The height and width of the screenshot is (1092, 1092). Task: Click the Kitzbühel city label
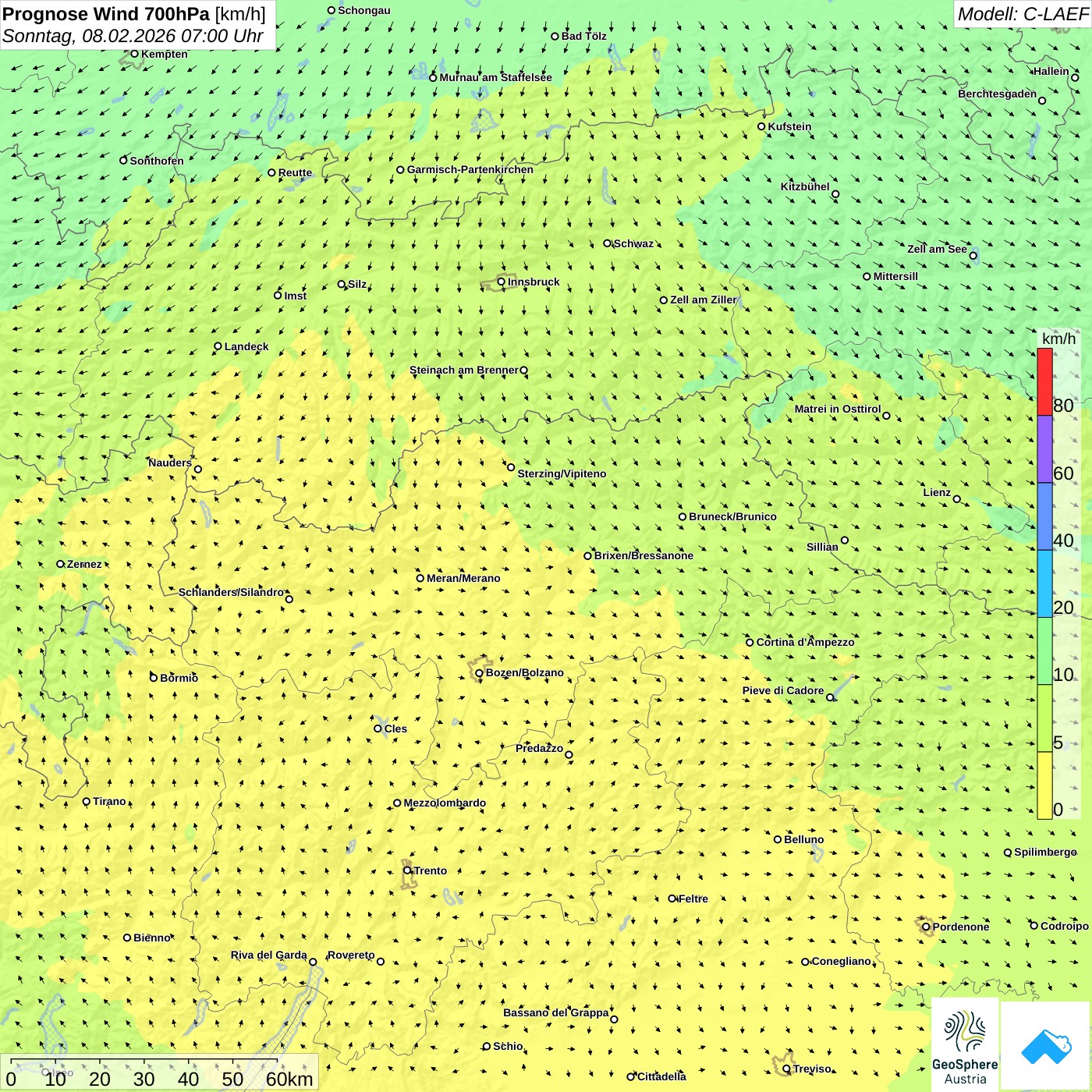[805, 186]
